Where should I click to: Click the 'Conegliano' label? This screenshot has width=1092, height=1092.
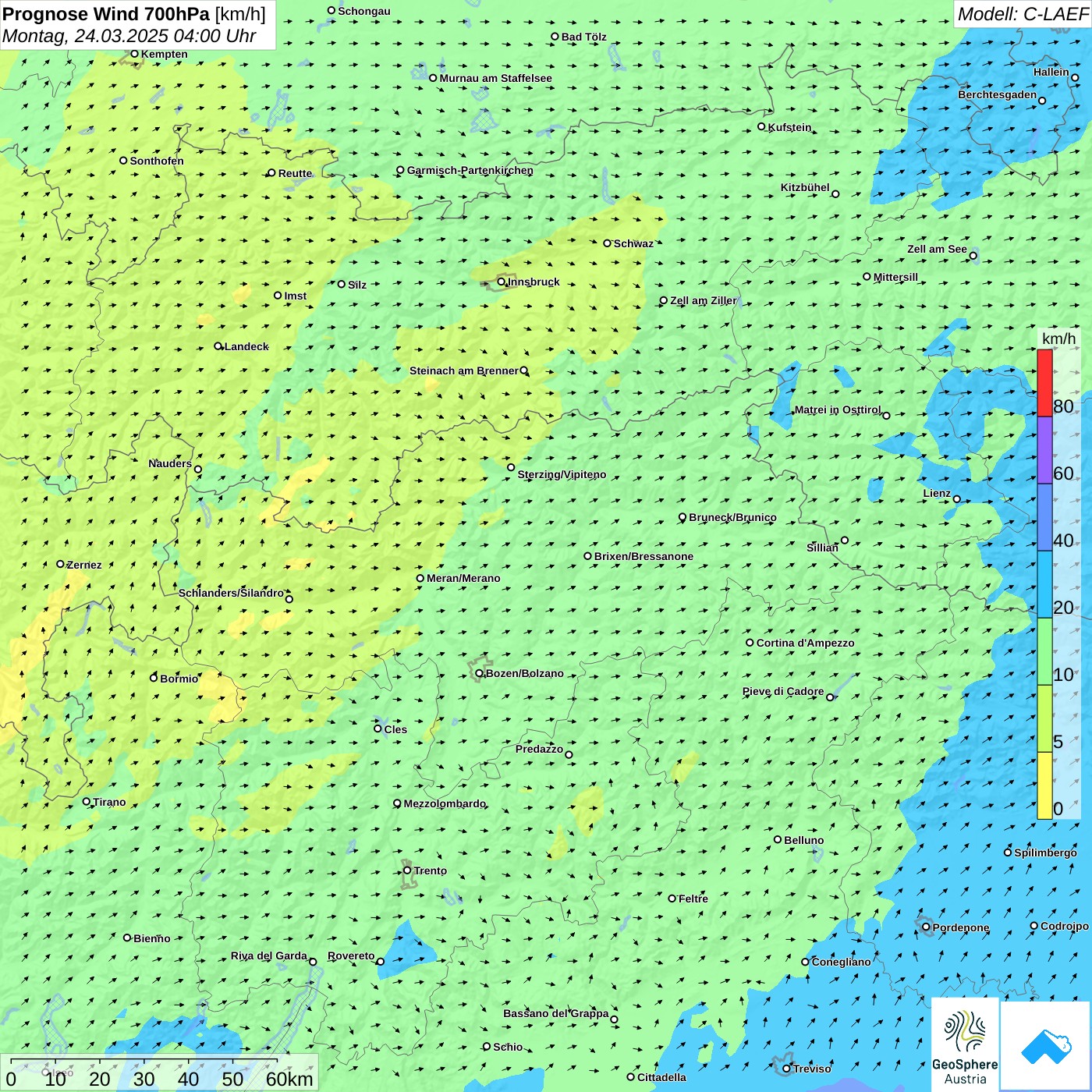(x=841, y=962)
